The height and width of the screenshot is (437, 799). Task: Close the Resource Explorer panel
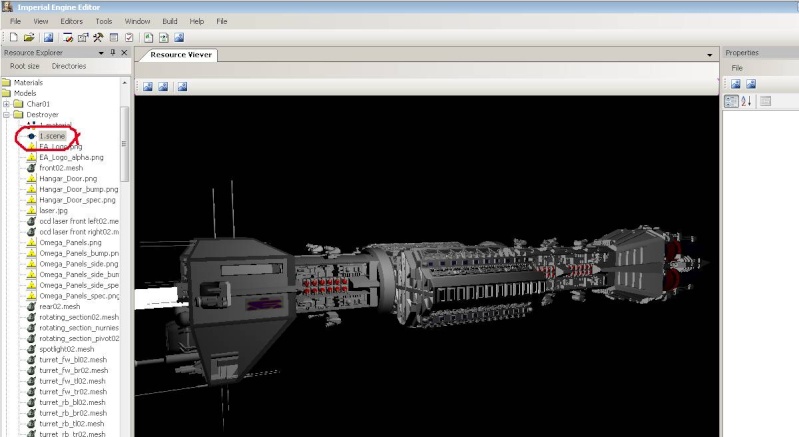point(124,52)
